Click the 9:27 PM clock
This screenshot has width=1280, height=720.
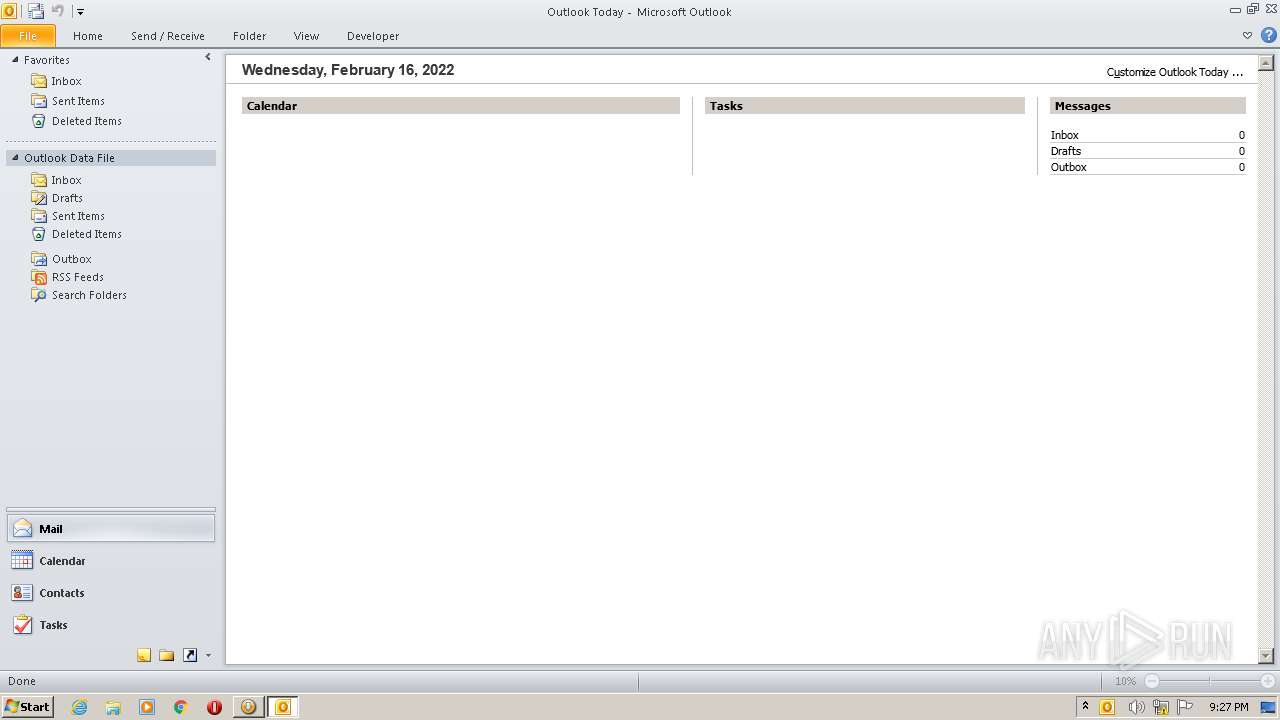pos(1228,707)
